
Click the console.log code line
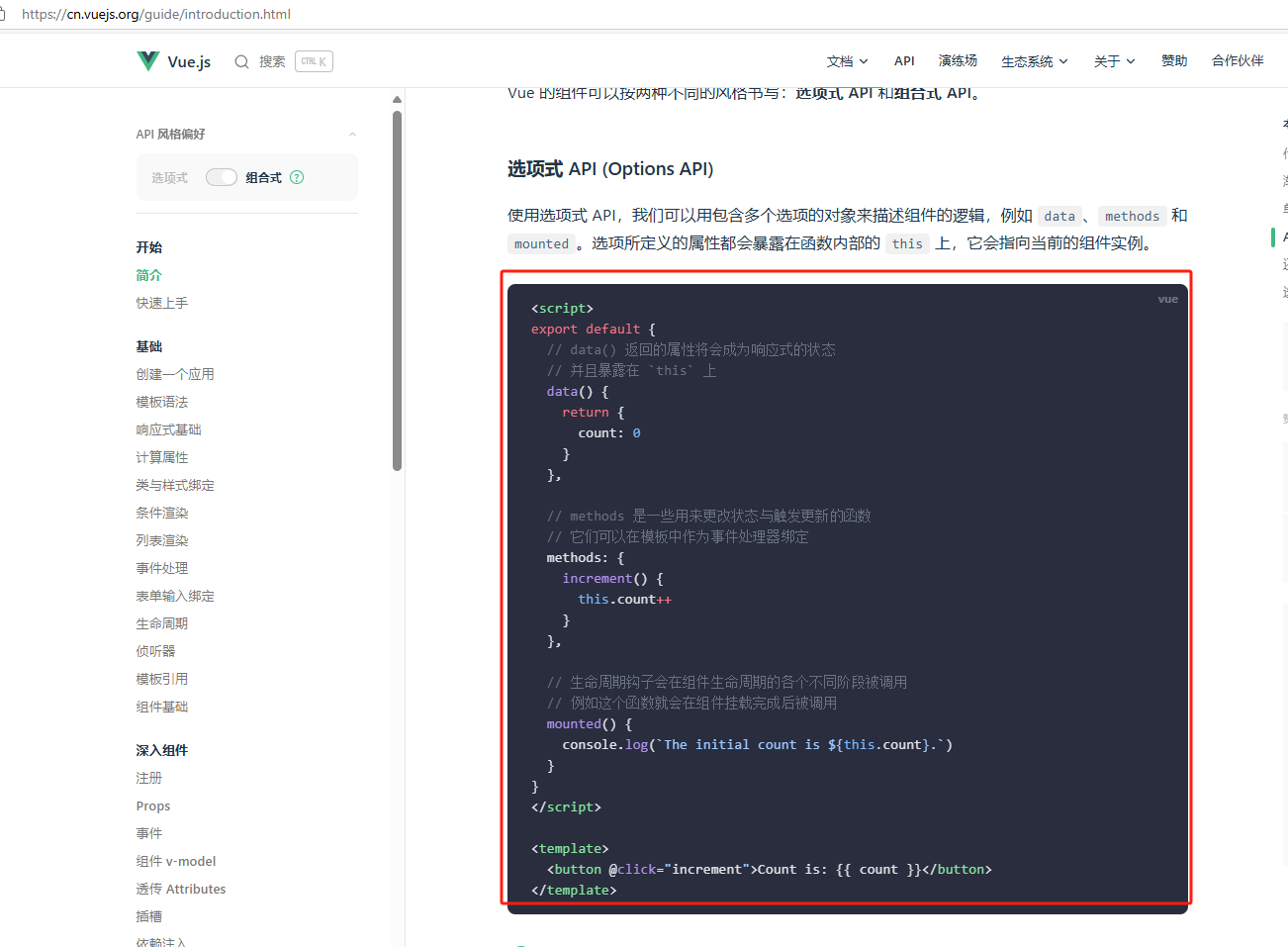click(x=758, y=745)
